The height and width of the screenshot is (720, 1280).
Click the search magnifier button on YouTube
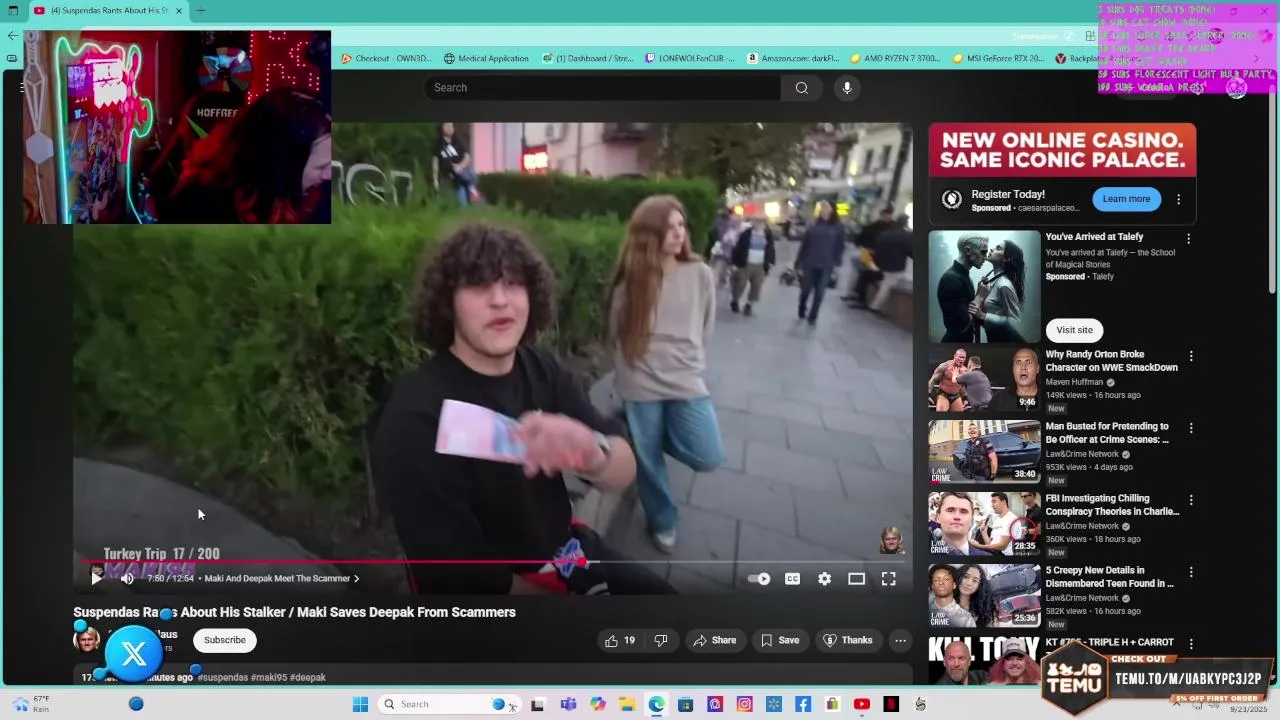point(801,88)
